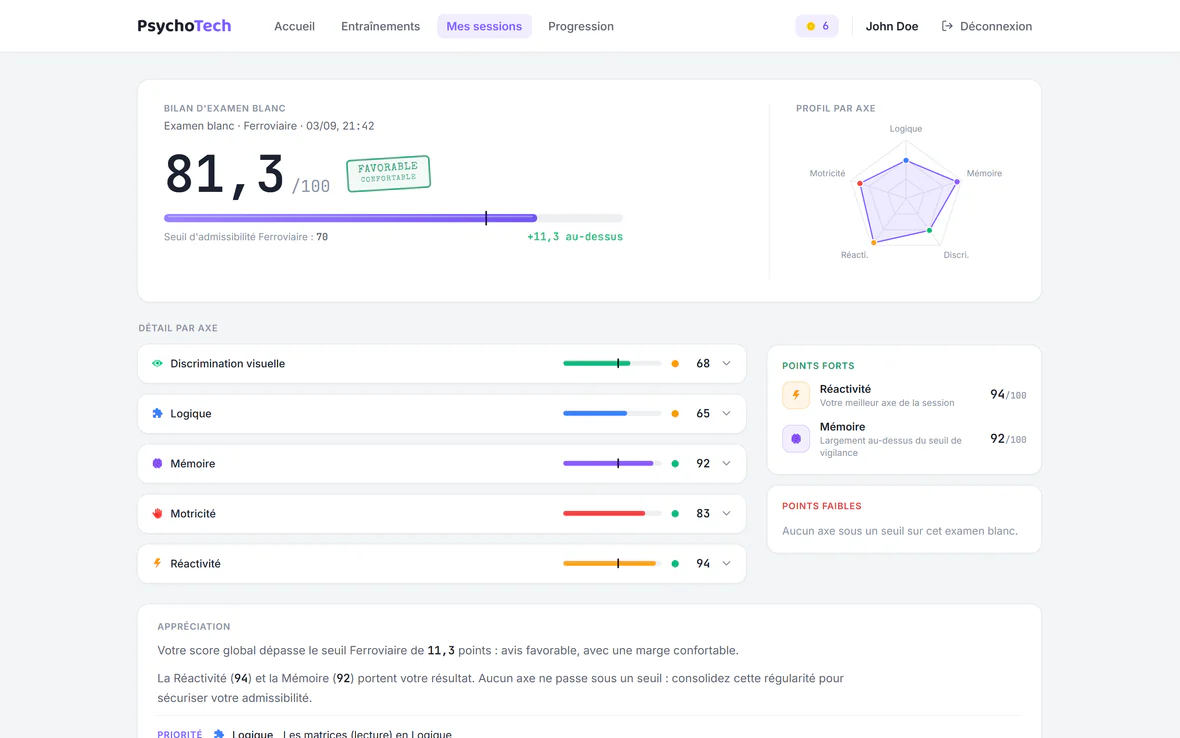The width and height of the screenshot is (1180, 738).
Task: Click the global score purple progress bar
Action: click(393, 218)
